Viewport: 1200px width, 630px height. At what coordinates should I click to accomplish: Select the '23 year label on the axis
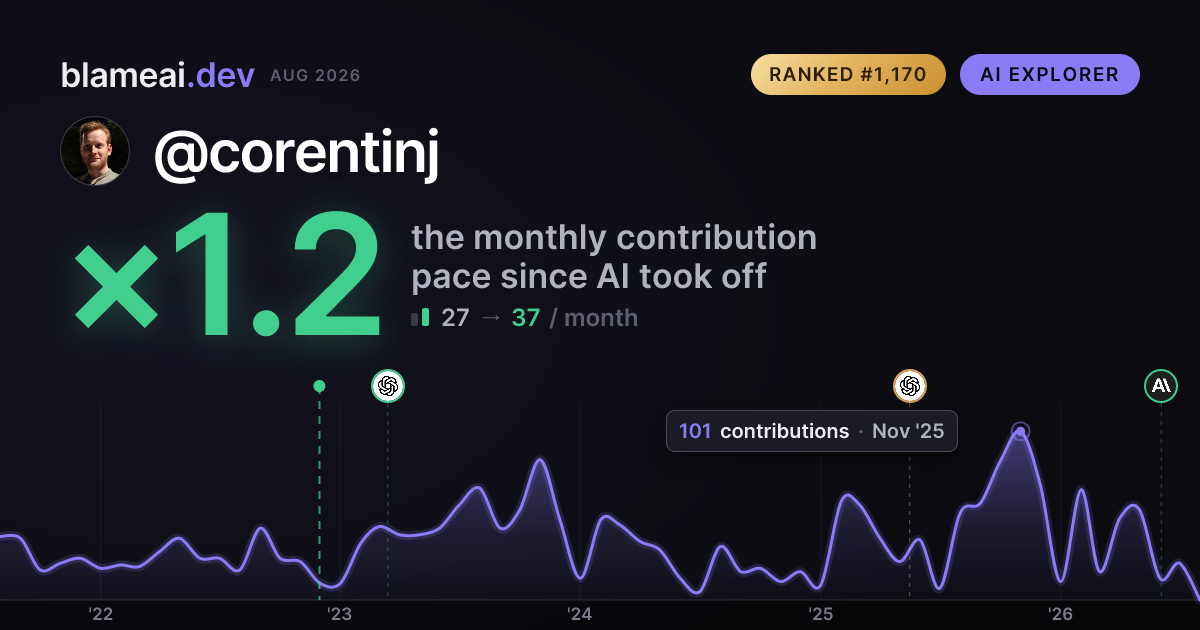click(340, 614)
